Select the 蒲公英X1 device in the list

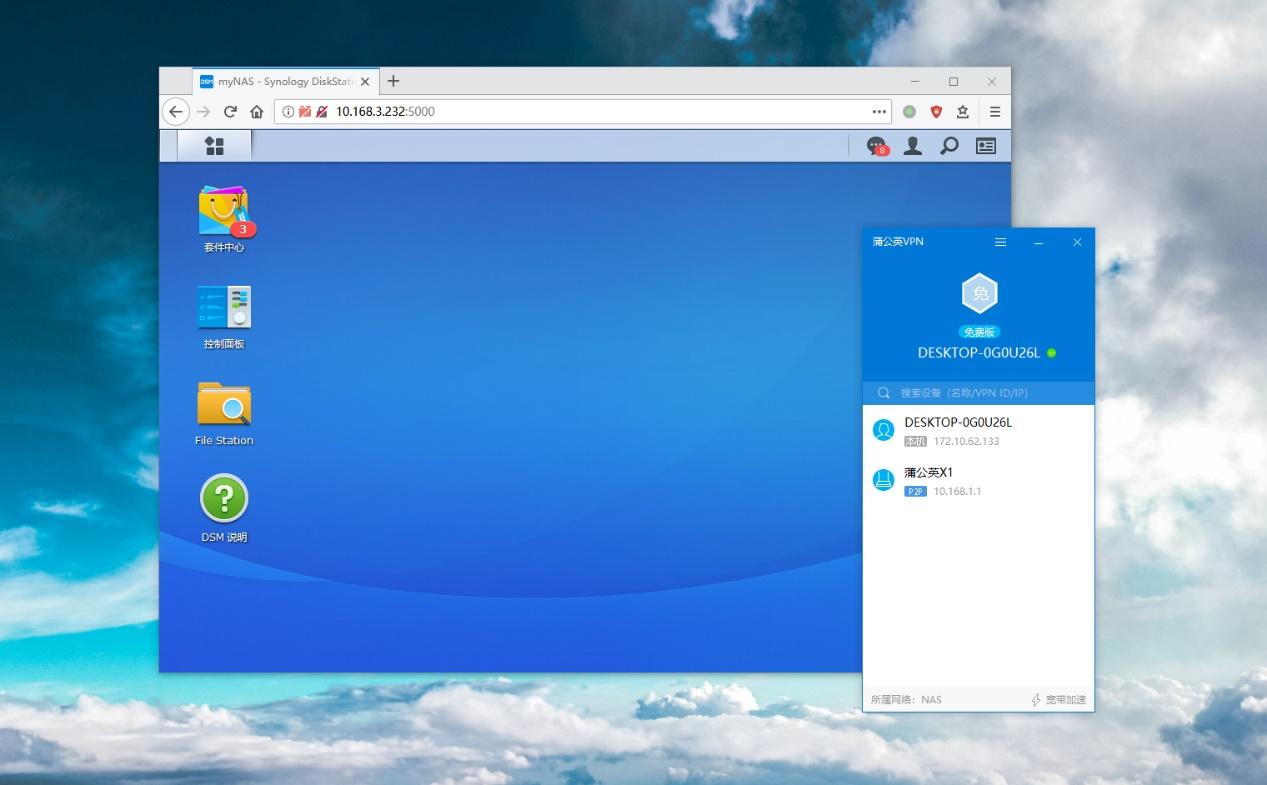coord(978,481)
